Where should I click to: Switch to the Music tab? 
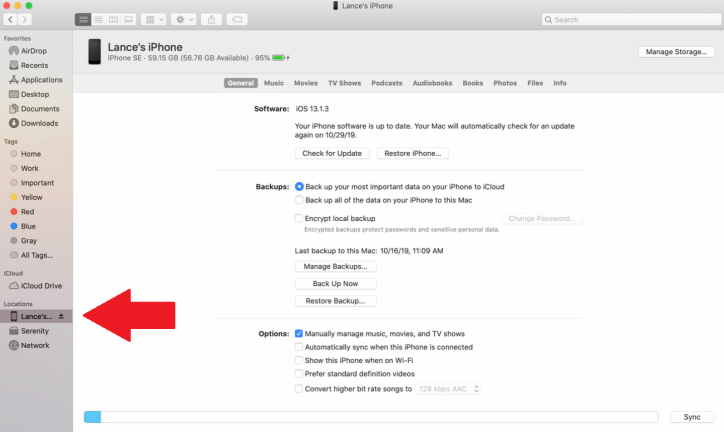pos(274,83)
